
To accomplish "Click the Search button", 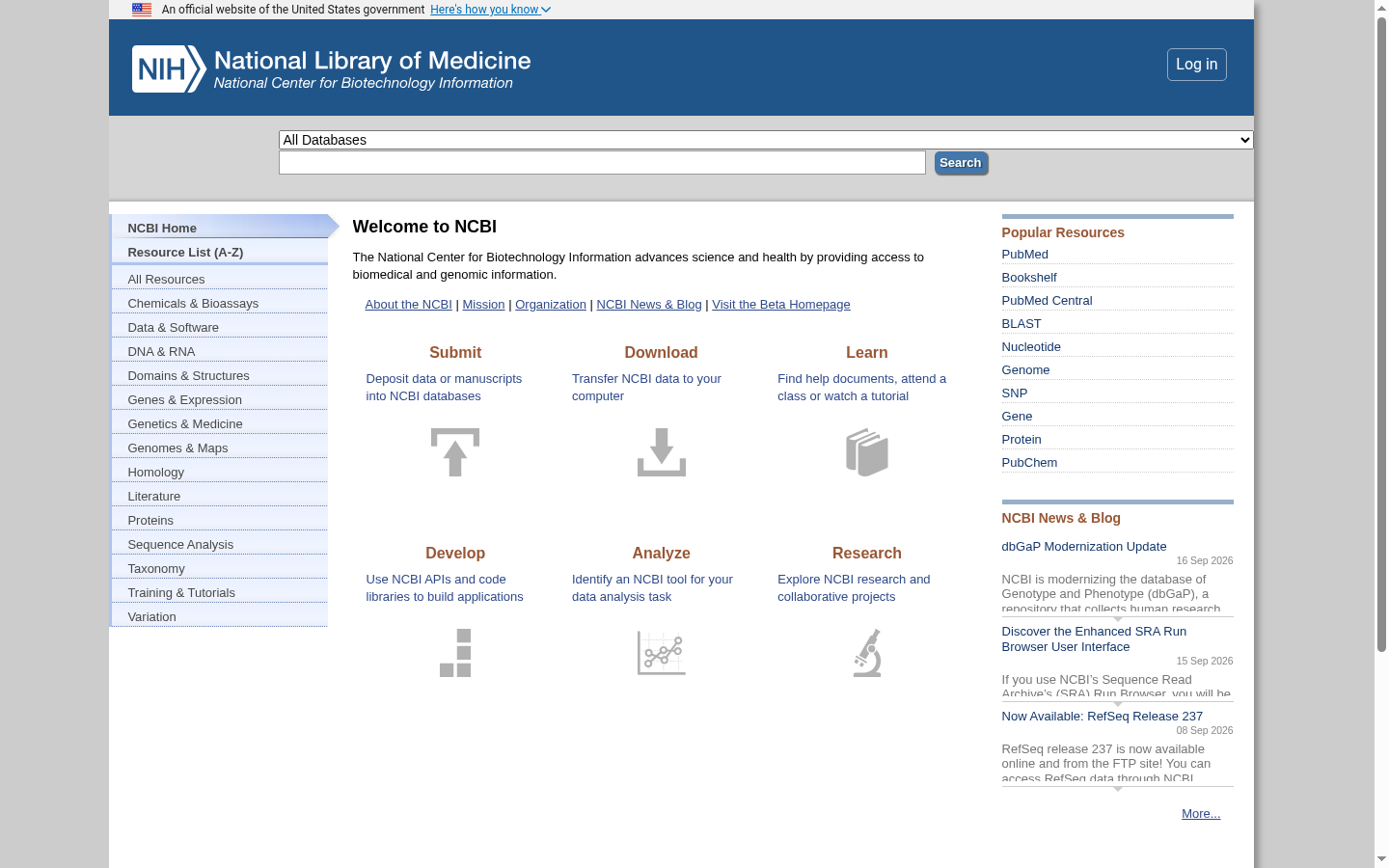I will click(961, 163).
